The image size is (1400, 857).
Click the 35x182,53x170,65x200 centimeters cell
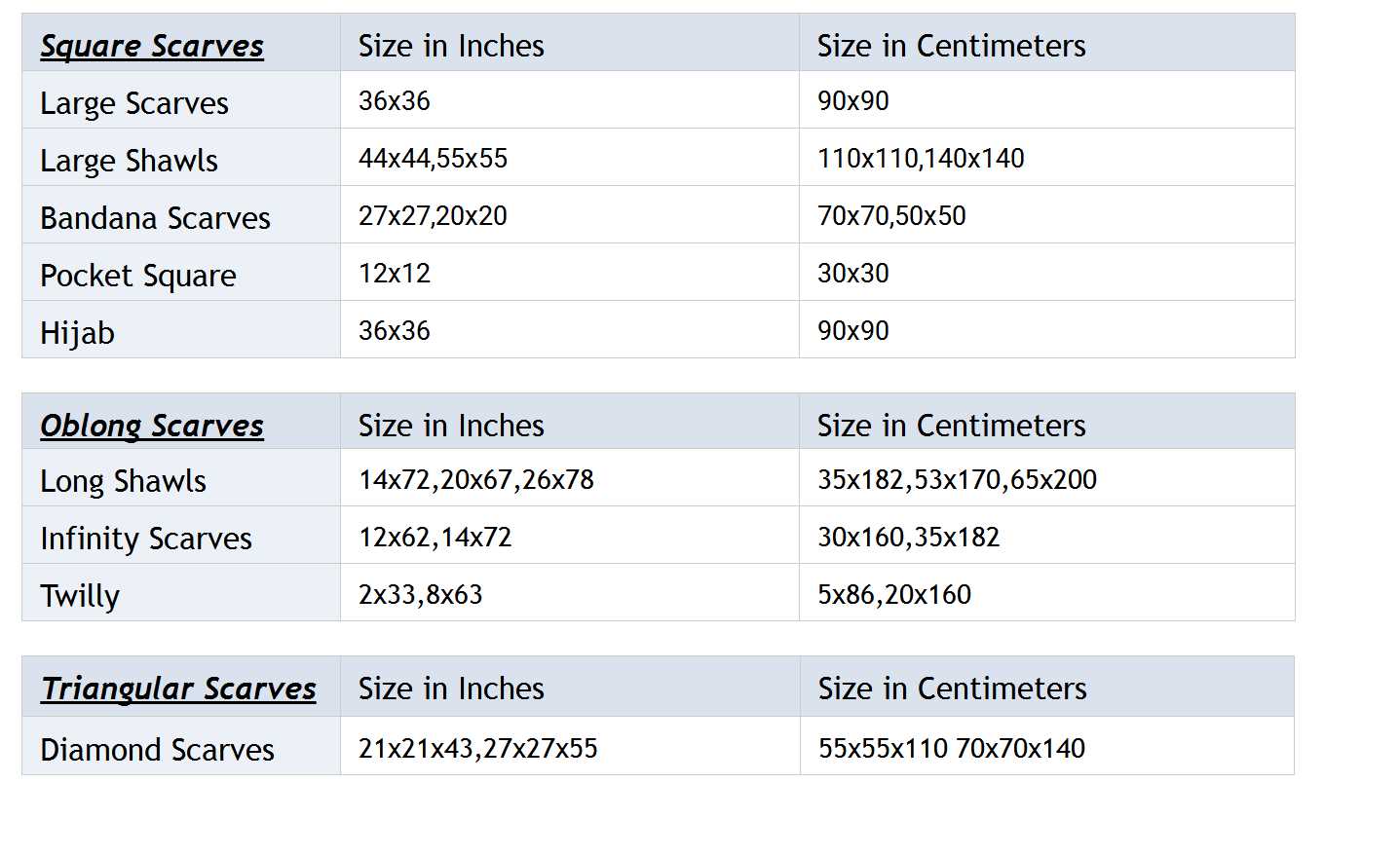click(x=957, y=479)
